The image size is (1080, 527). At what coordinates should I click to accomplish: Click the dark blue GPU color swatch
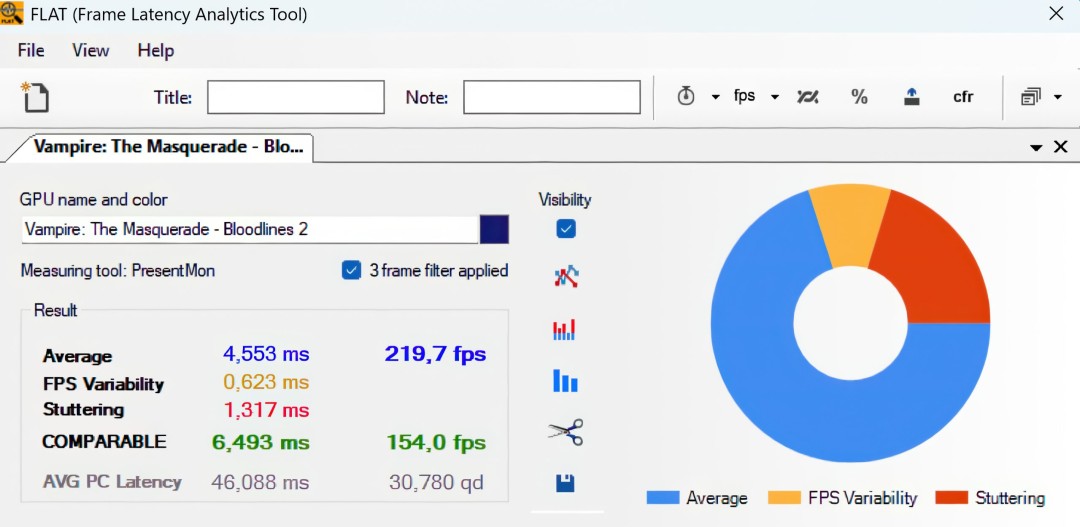point(494,229)
